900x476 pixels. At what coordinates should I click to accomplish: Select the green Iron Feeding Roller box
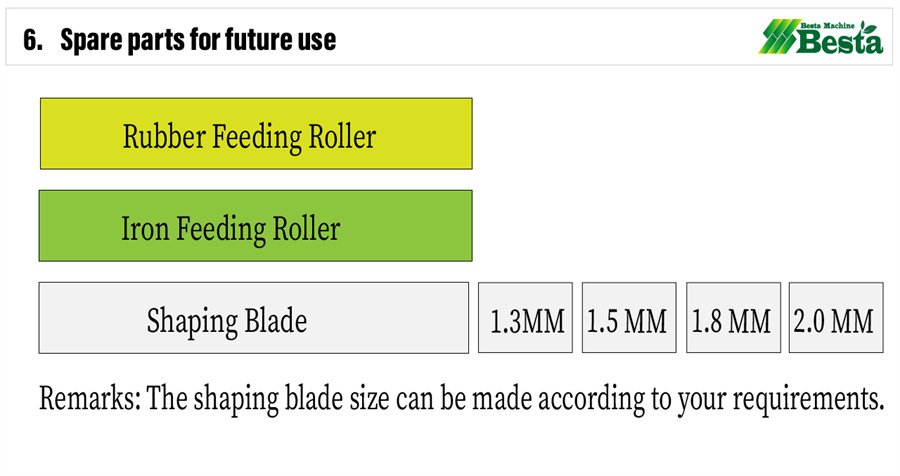[255, 226]
